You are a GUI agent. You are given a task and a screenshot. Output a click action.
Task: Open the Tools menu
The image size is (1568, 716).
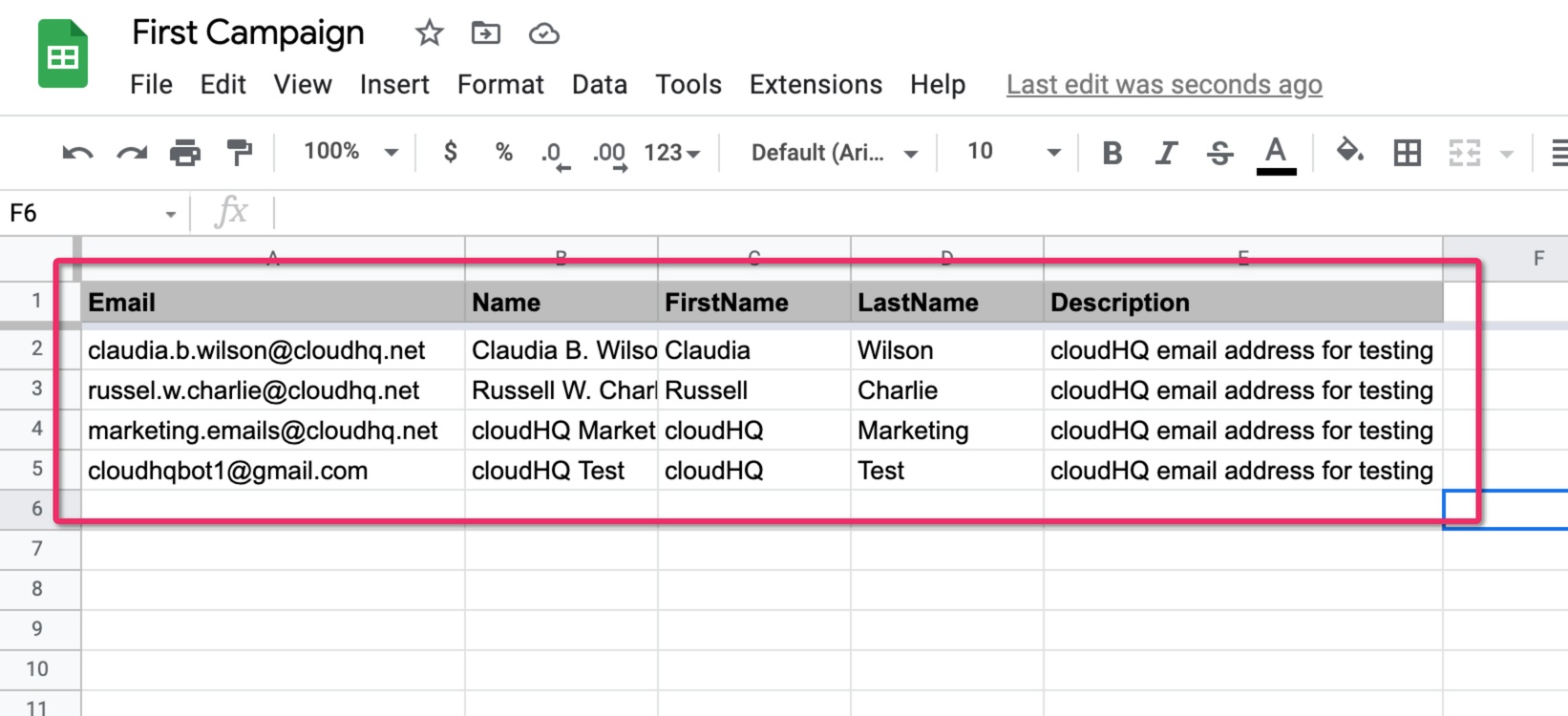(689, 85)
